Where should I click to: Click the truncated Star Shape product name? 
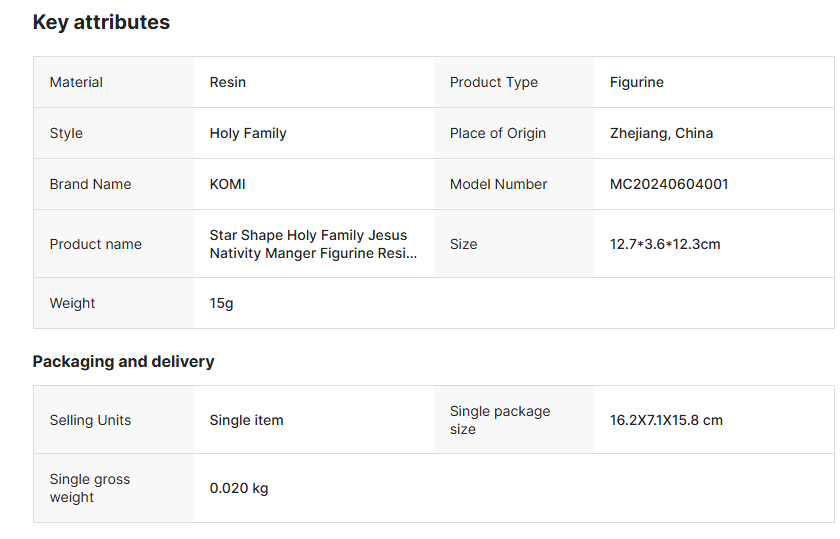click(313, 244)
